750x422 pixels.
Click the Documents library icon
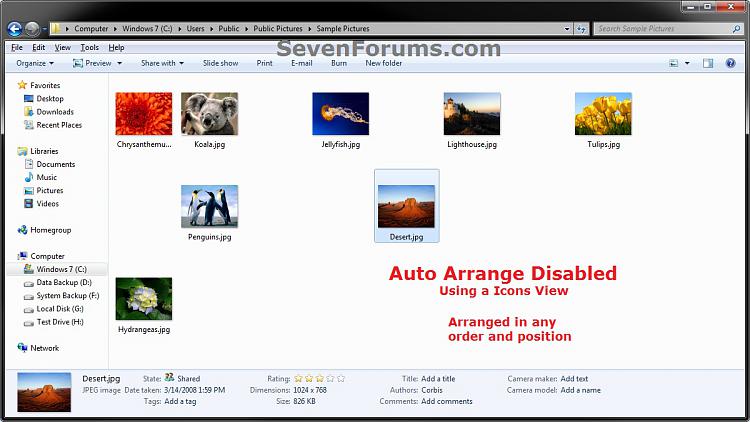tap(28, 164)
